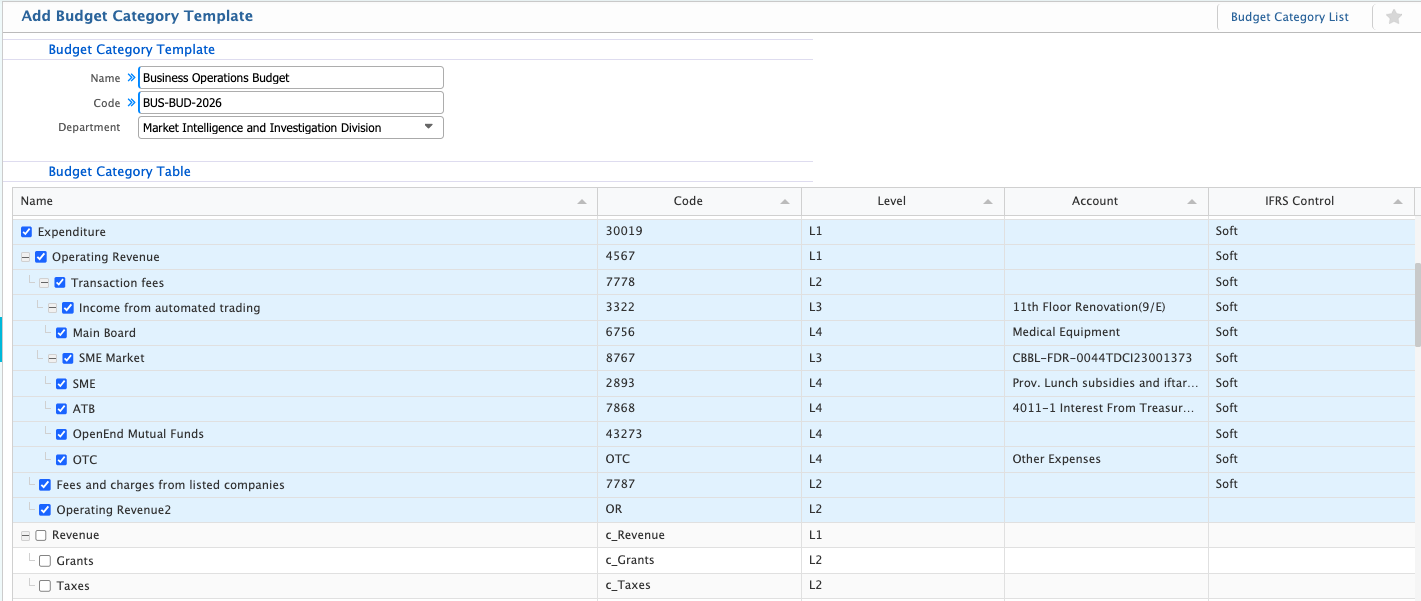Click the table vertical scrollbar
The width and height of the screenshot is (1421, 601).
point(1416,305)
